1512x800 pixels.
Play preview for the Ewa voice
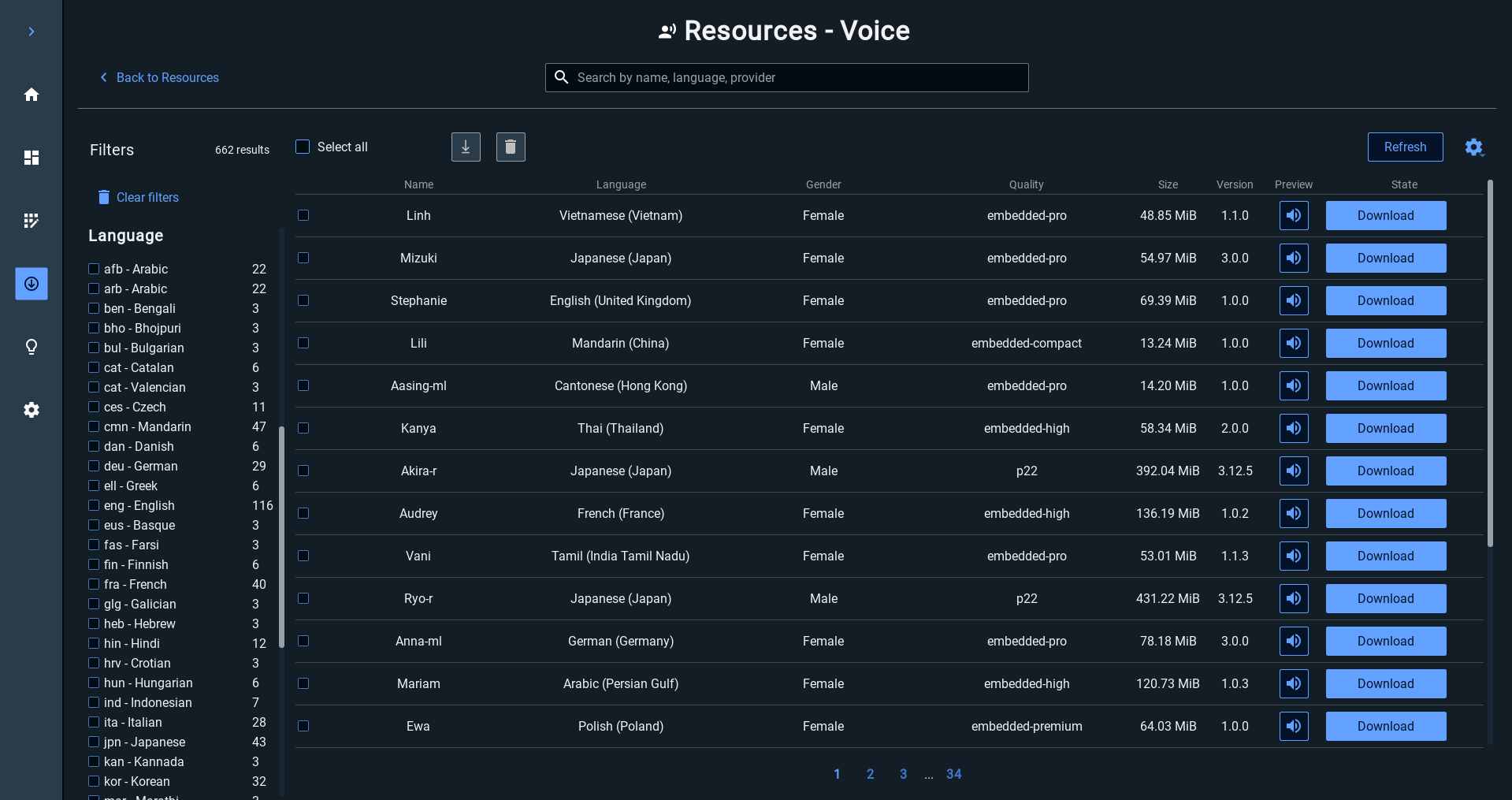coord(1294,726)
